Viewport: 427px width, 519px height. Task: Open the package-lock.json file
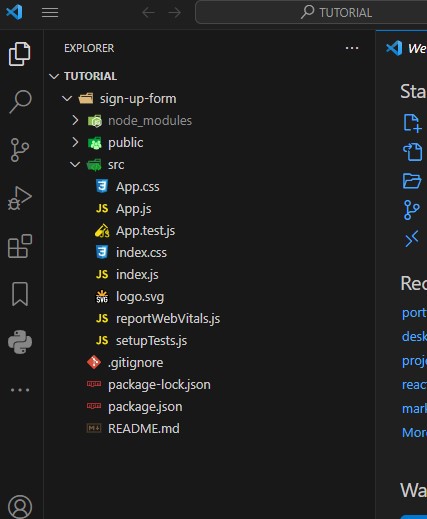pos(209,385)
